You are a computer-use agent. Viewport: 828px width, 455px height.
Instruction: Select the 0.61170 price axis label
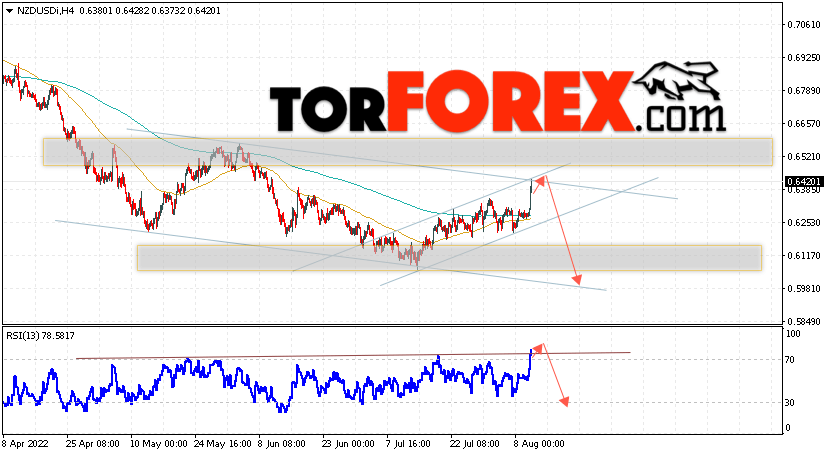[804, 256]
